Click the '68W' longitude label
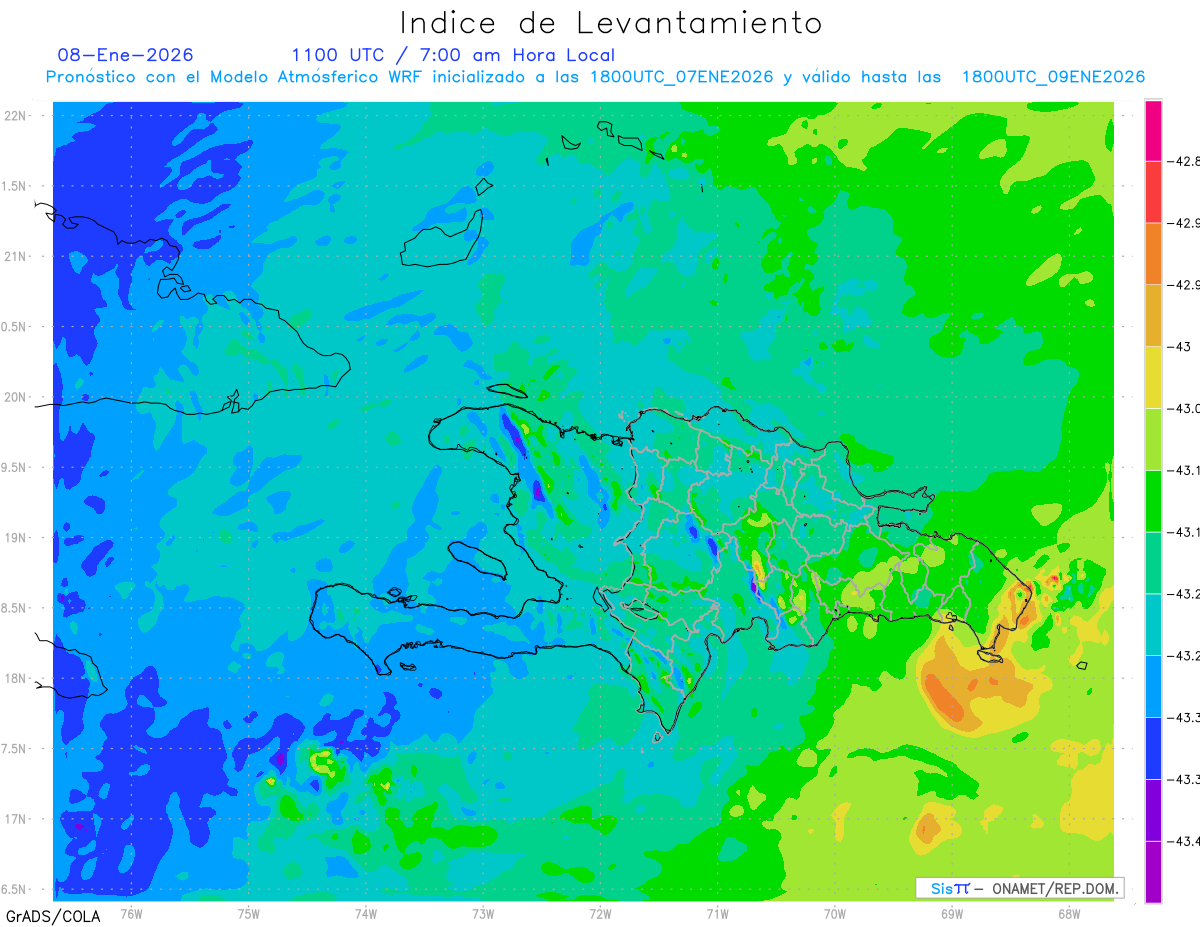 1069,913
